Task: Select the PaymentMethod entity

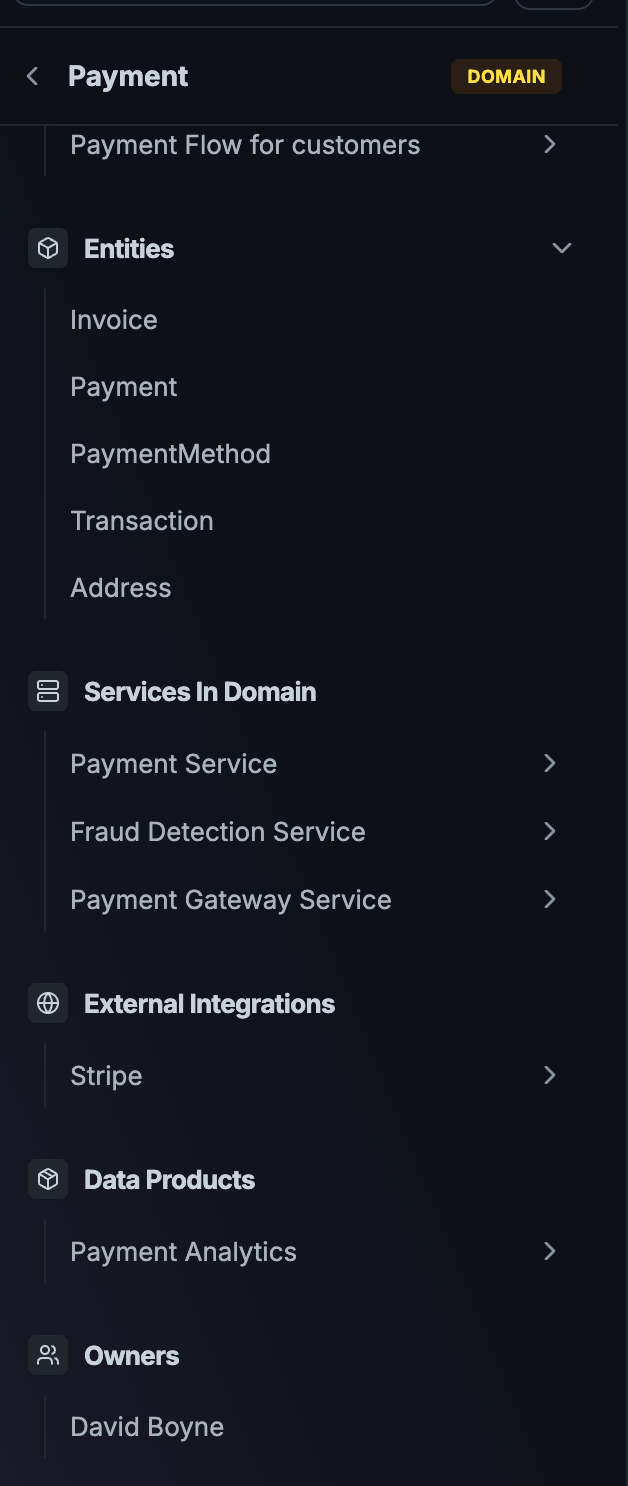Action: (x=170, y=453)
